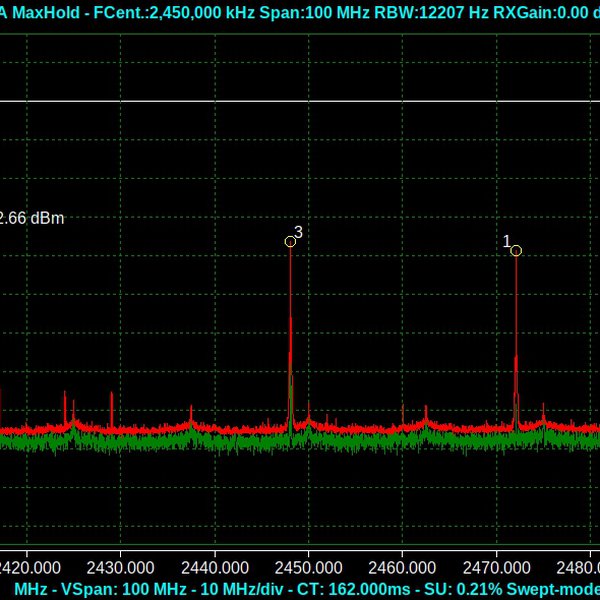Click the white horizontal reference level line

click(300, 101)
